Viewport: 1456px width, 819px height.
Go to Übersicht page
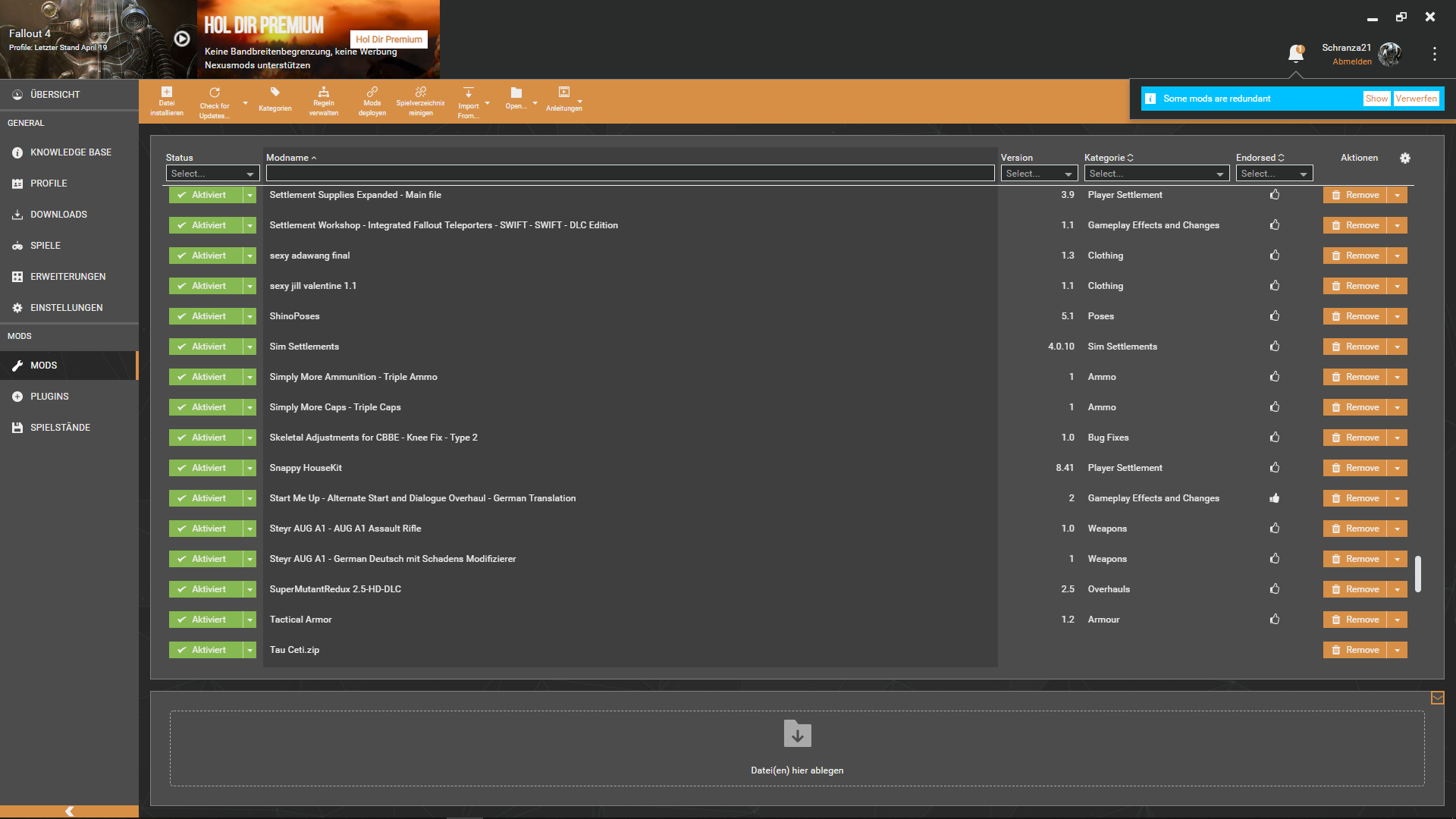[x=69, y=95]
